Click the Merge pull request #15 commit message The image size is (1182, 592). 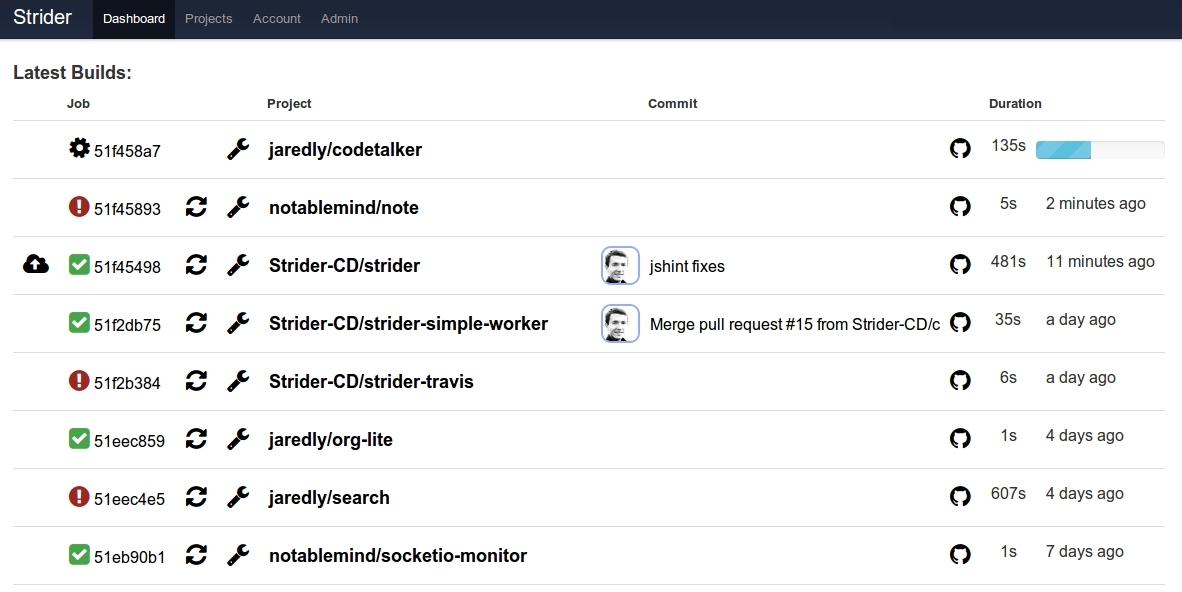point(794,324)
